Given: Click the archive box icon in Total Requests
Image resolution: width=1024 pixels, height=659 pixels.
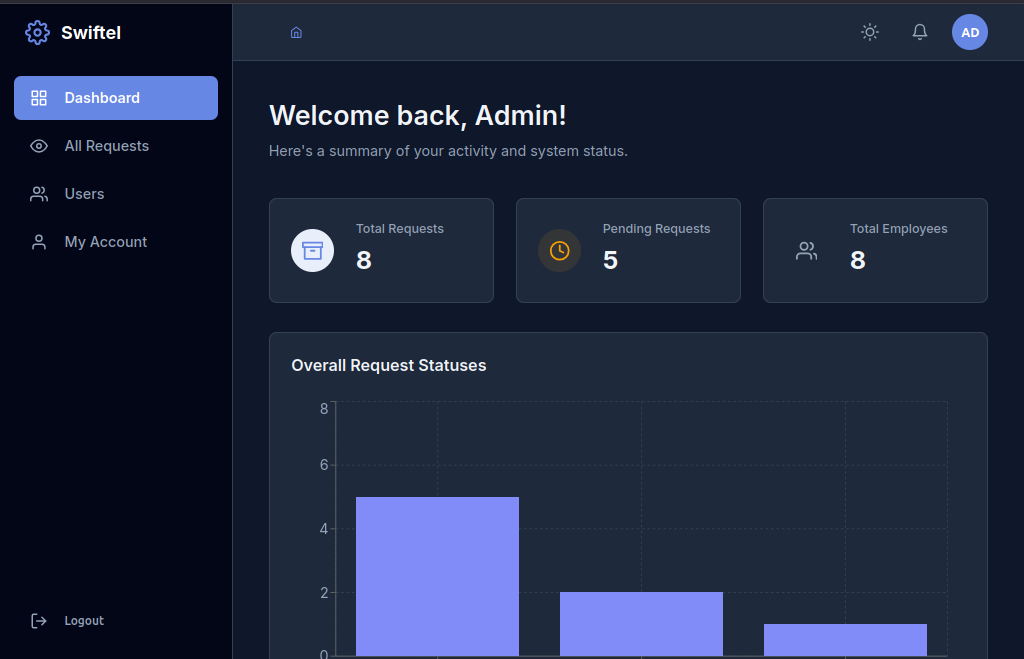Looking at the screenshot, I should click(312, 250).
